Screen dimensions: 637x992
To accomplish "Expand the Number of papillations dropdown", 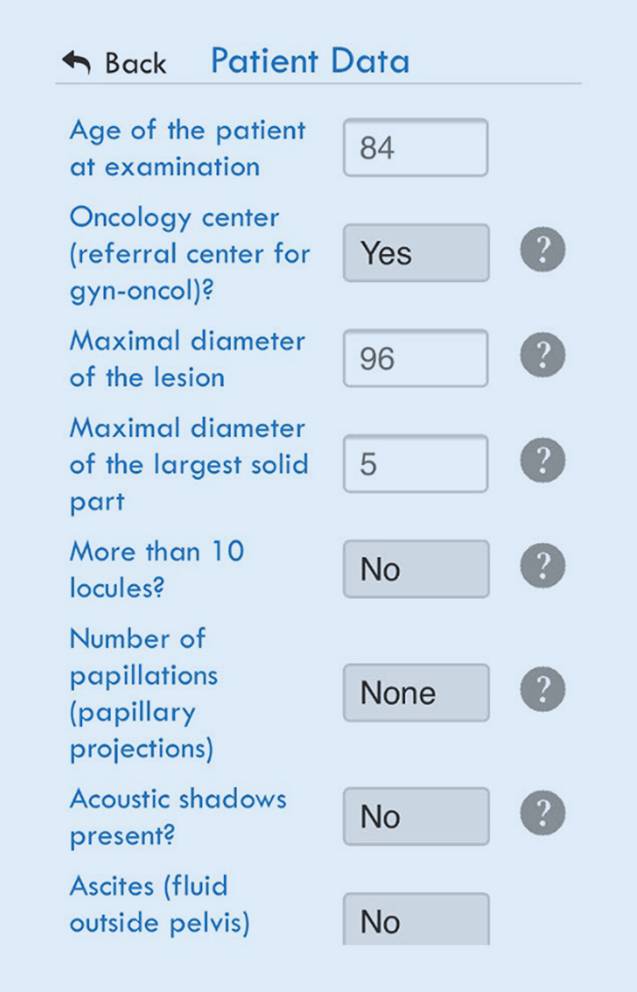I will (416, 692).
